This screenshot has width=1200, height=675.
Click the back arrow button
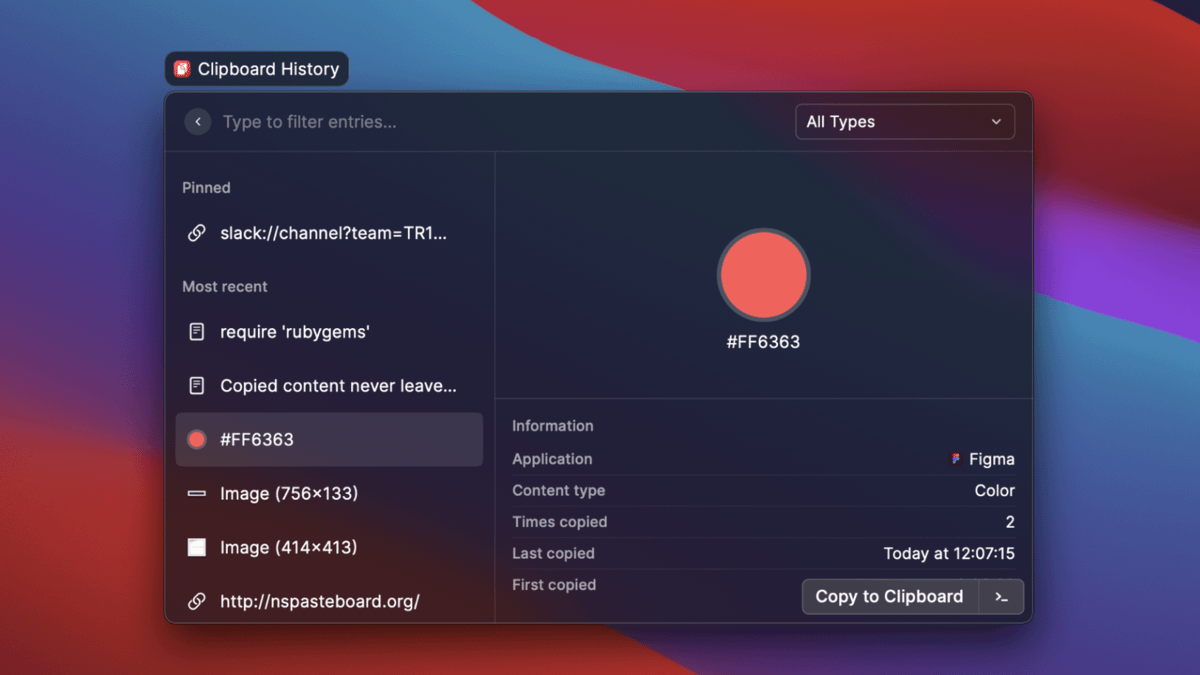click(x=198, y=122)
